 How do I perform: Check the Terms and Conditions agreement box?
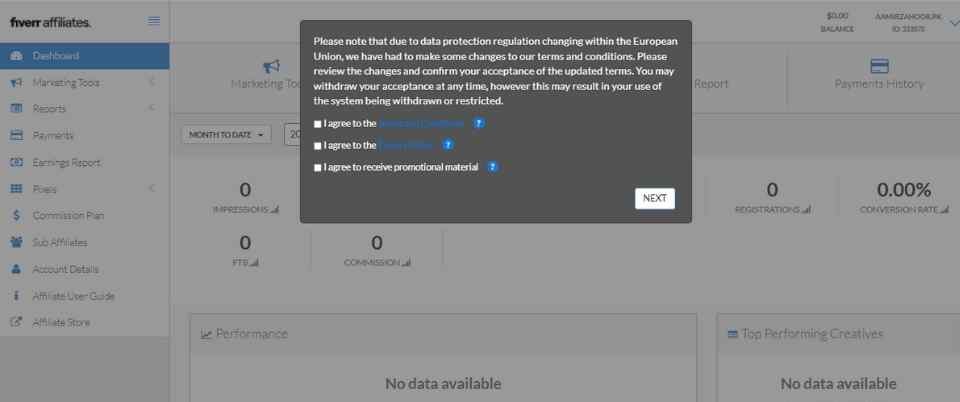click(x=317, y=124)
